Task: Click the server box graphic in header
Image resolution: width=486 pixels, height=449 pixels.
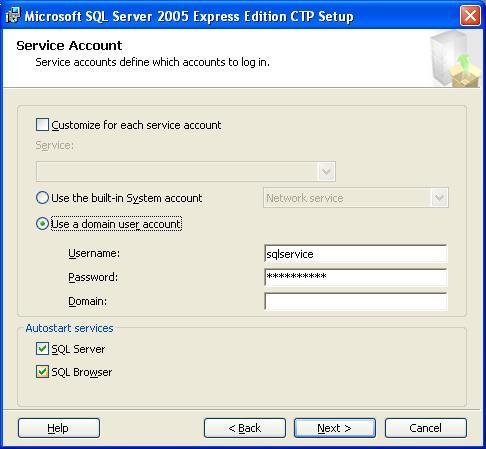Action: (455, 58)
